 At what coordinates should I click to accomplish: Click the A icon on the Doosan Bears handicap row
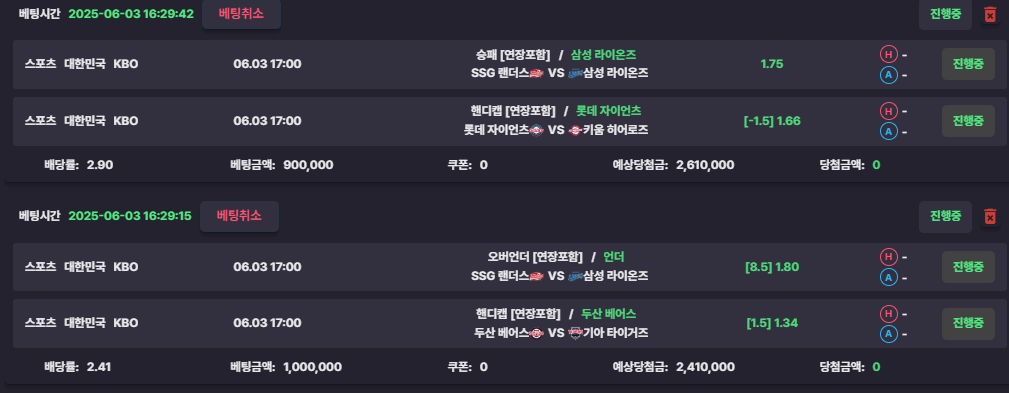(888, 334)
